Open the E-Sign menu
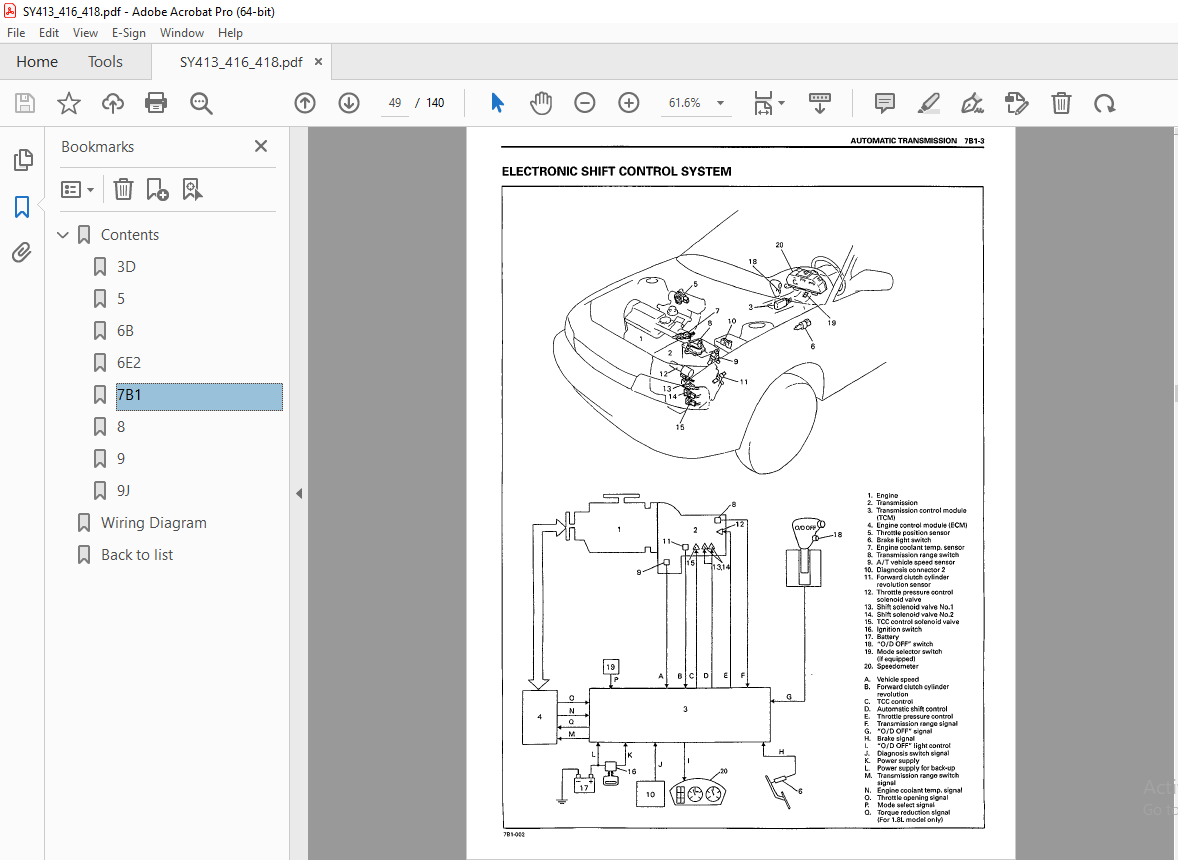 [x=128, y=33]
